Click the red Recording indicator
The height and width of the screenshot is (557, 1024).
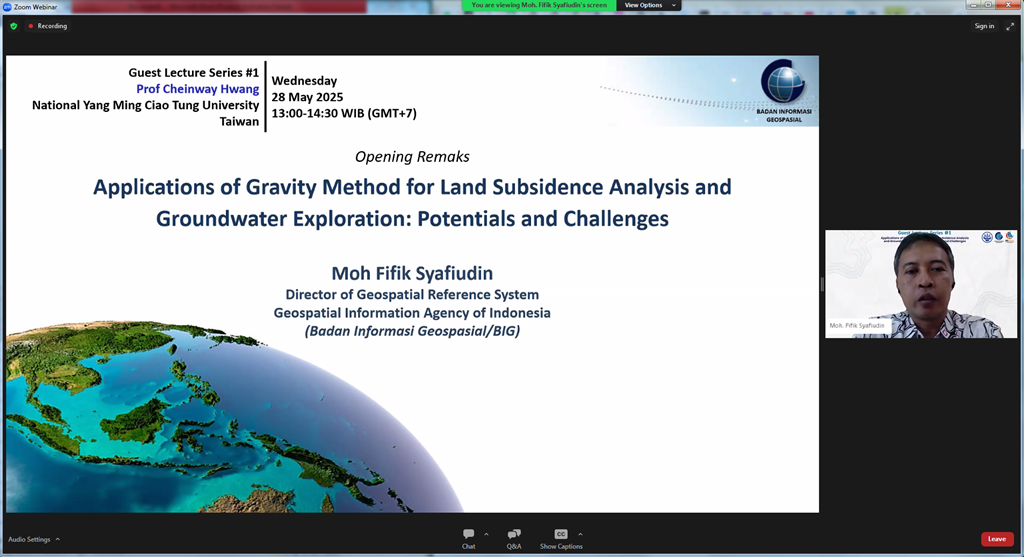pyautogui.click(x=47, y=26)
